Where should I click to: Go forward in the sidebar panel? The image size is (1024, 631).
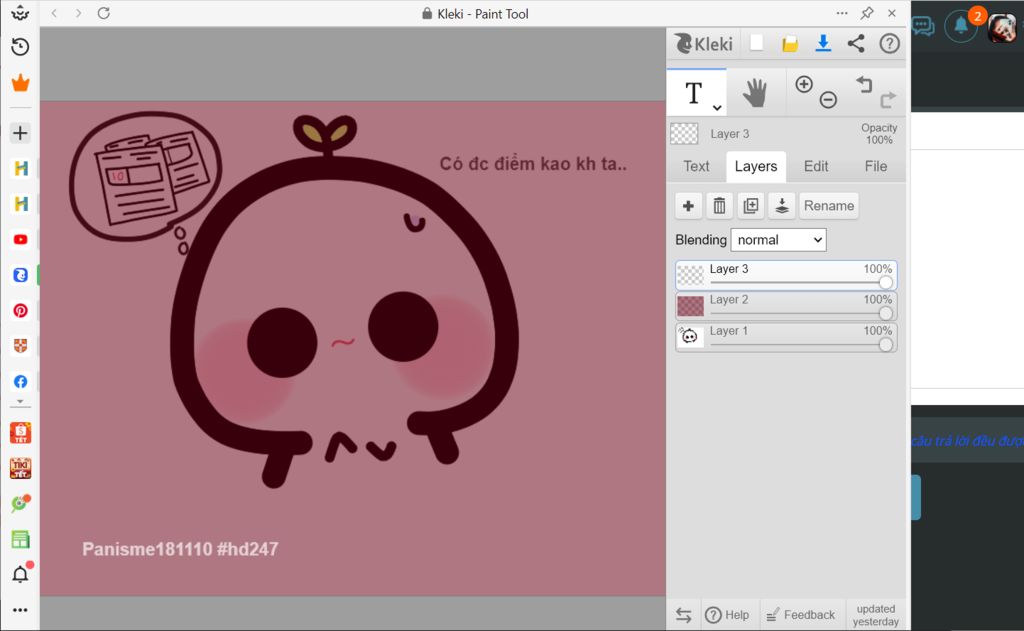click(78, 13)
